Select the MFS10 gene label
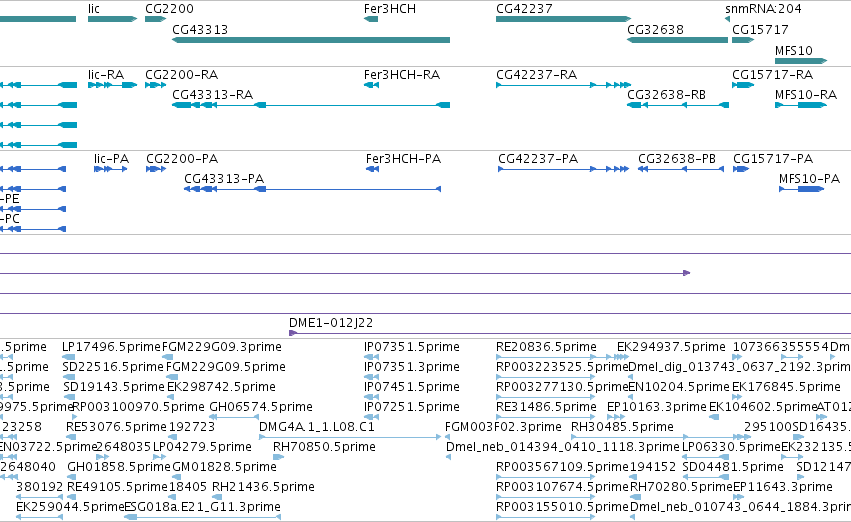Image resolution: width=851 pixels, height=522 pixels. [793, 51]
